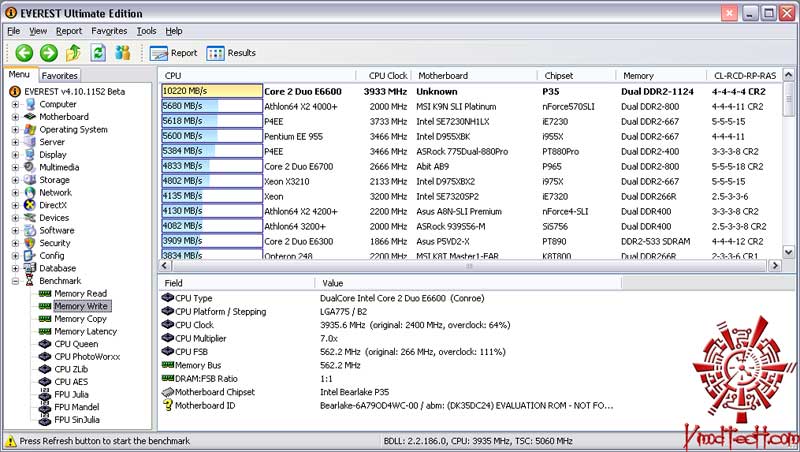The width and height of the screenshot is (800, 452).
Task: Click the users toolbar icon
Action: click(x=122, y=53)
